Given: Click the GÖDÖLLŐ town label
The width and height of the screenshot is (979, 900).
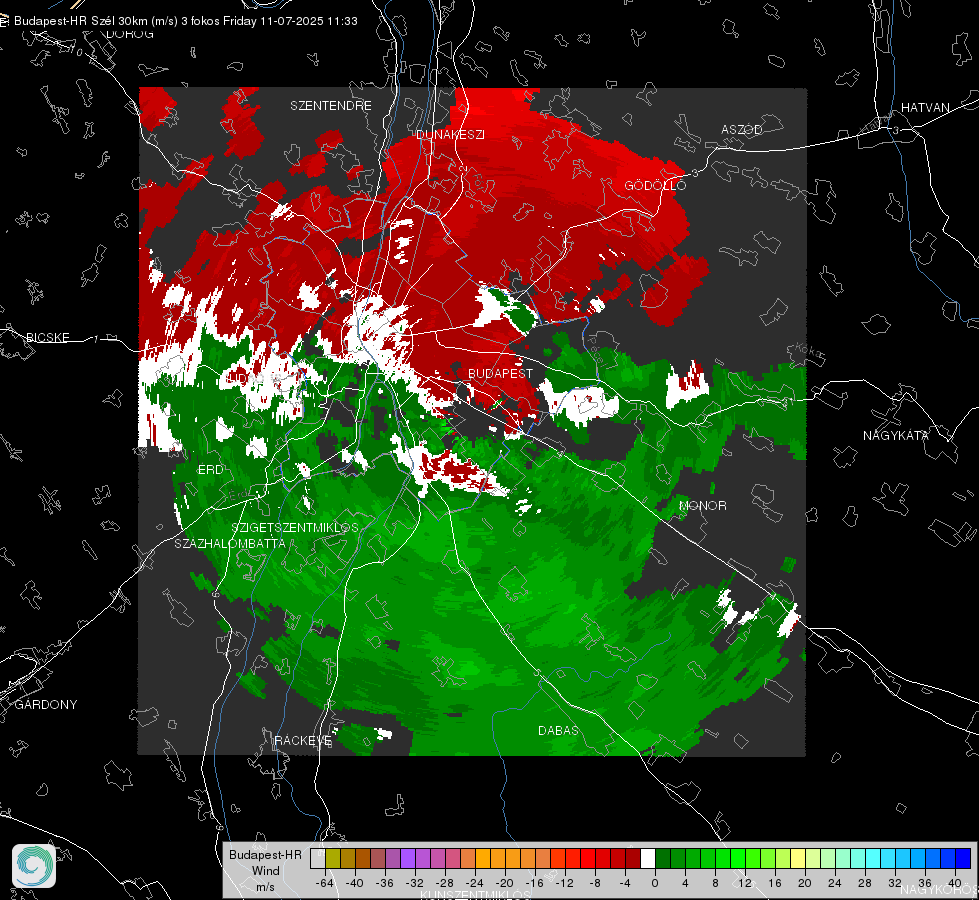Looking at the screenshot, I should pos(655,185).
